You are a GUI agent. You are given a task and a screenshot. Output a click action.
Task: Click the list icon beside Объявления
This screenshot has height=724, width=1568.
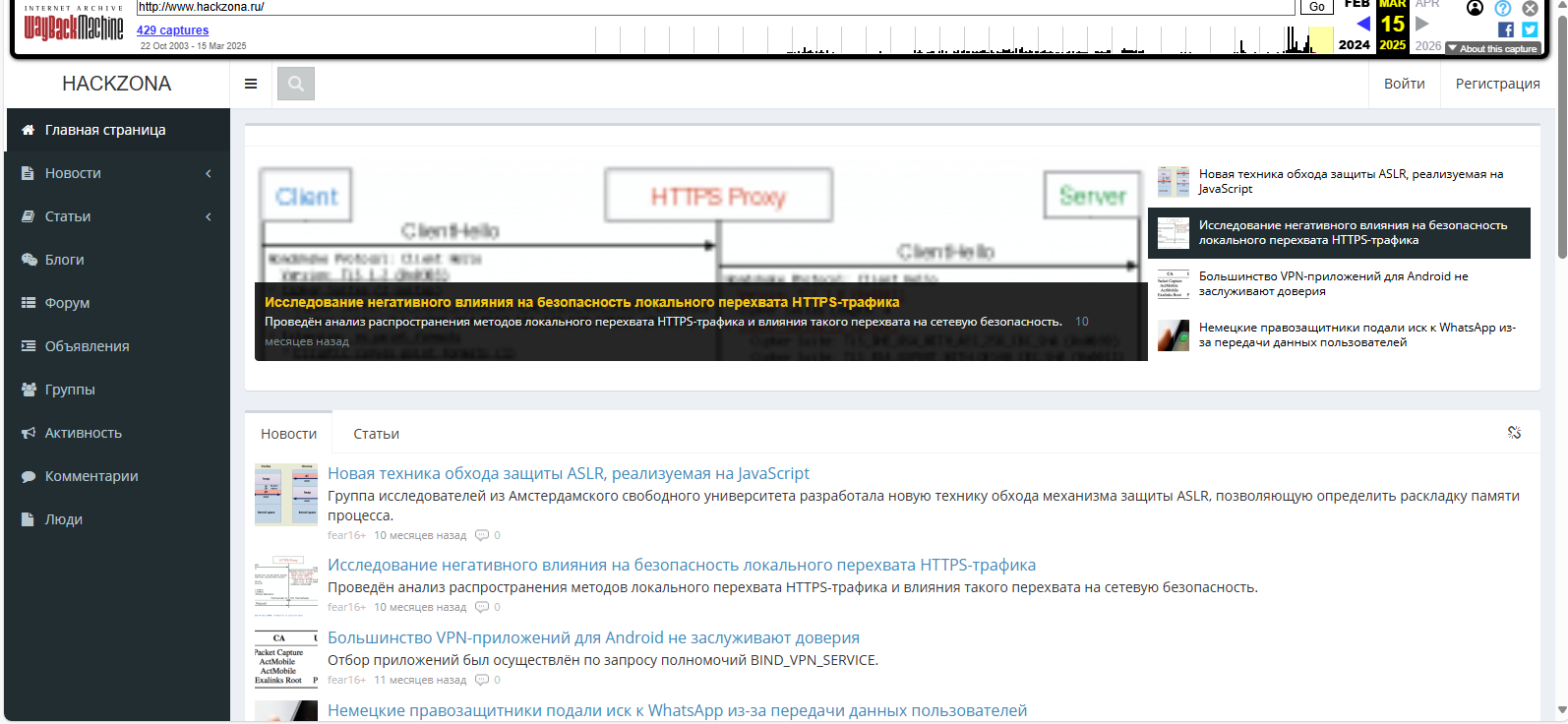[x=29, y=346]
